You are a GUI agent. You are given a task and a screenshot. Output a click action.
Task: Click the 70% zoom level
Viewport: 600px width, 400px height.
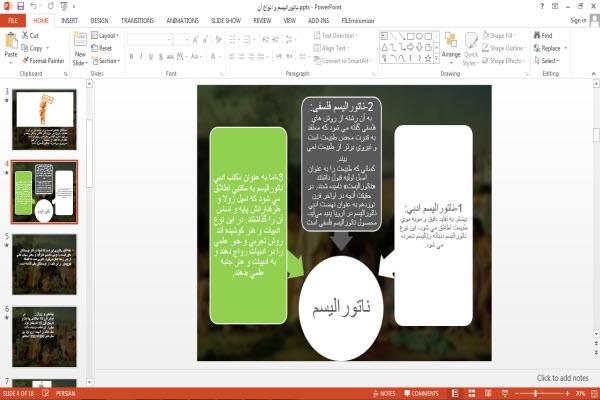click(x=580, y=393)
